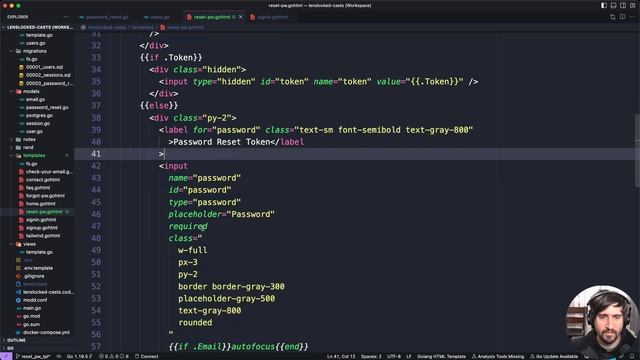Click Connect in the status bar
The height and width of the screenshot is (360, 640).
click(x=147, y=356)
